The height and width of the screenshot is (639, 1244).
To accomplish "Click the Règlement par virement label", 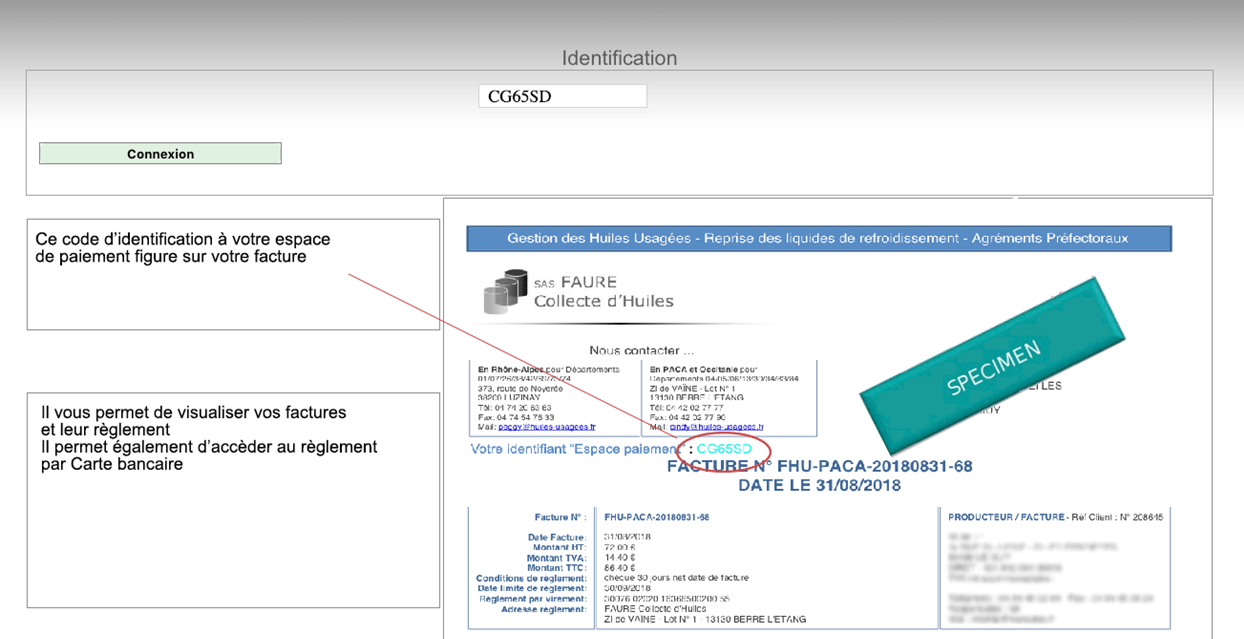I will [533, 598].
